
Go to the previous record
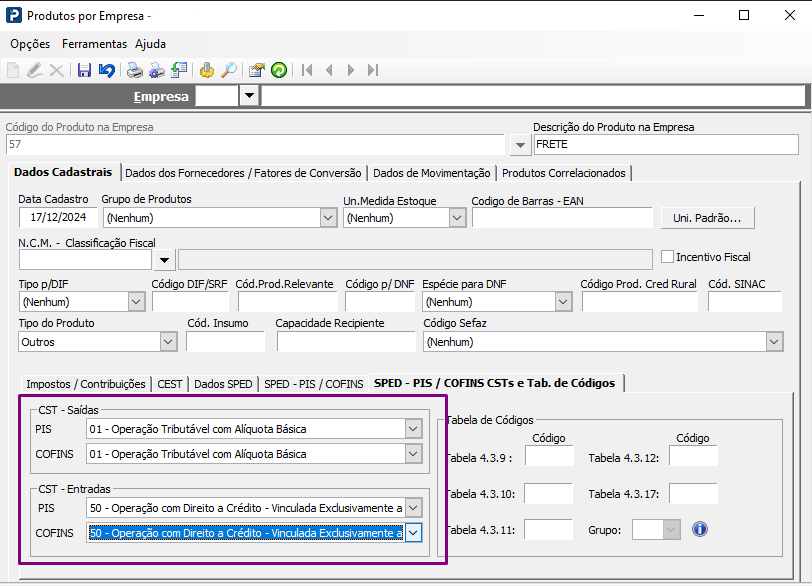tap(329, 70)
